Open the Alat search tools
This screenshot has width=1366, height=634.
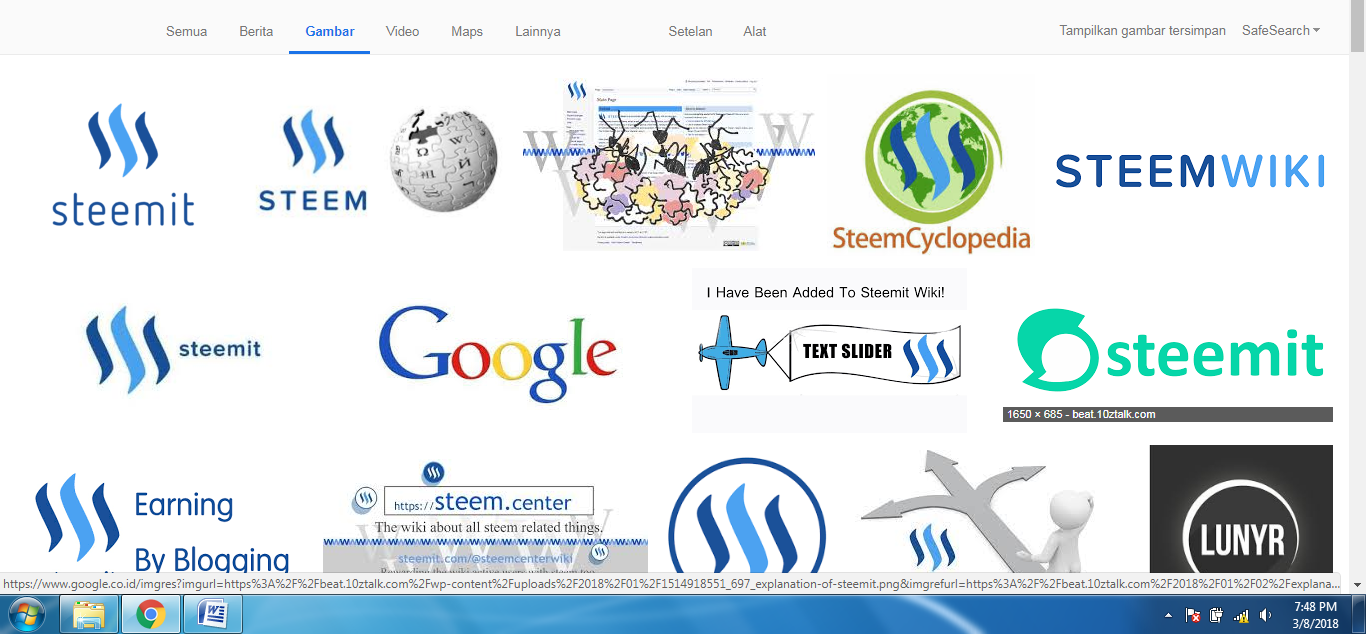coord(755,31)
